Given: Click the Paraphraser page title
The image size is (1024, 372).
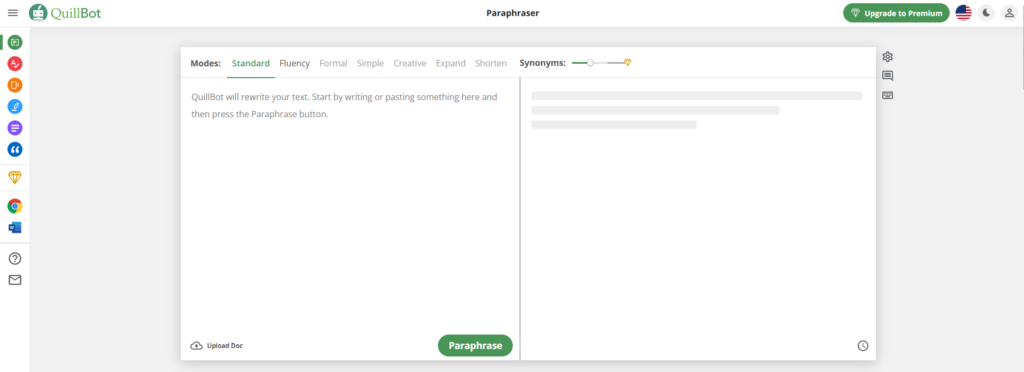Looking at the screenshot, I should [513, 13].
